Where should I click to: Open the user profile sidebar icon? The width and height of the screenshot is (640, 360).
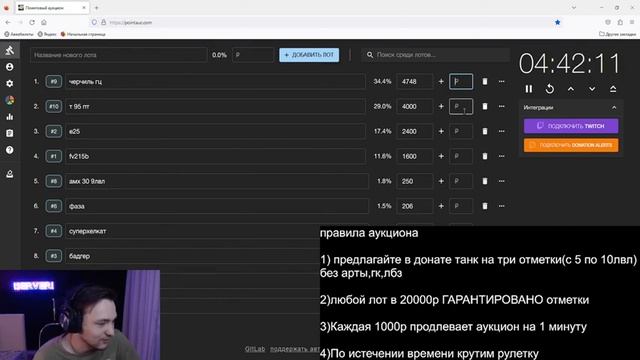click(x=10, y=67)
